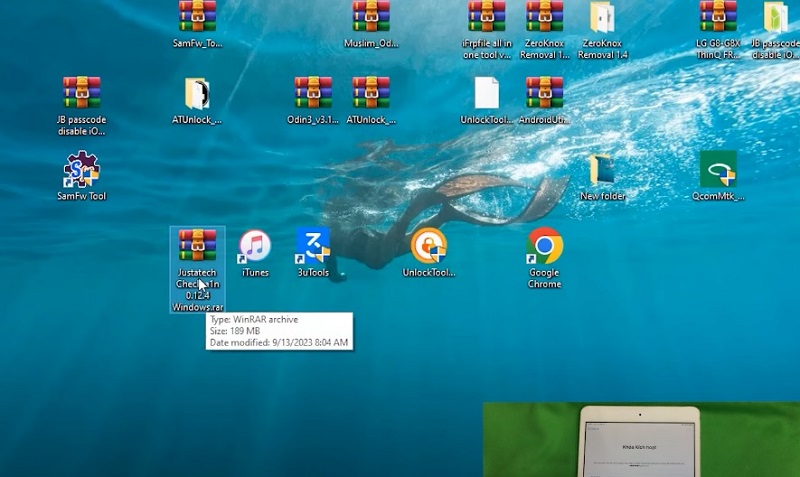
Task: Select the blank UnlockTool file icon
Action: coord(487,93)
